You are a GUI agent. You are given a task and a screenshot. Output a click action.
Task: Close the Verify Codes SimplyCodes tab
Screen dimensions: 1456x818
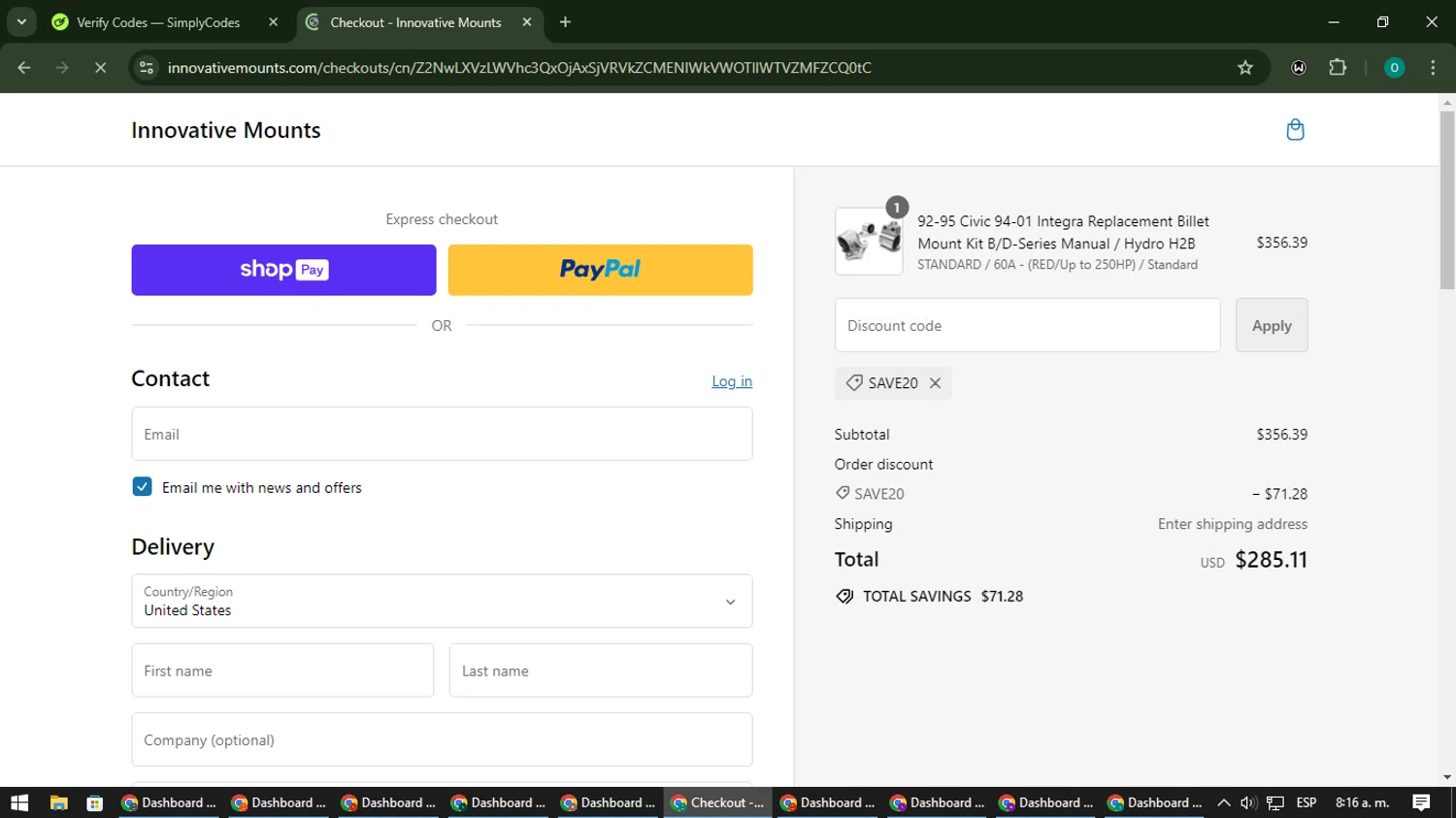click(274, 22)
